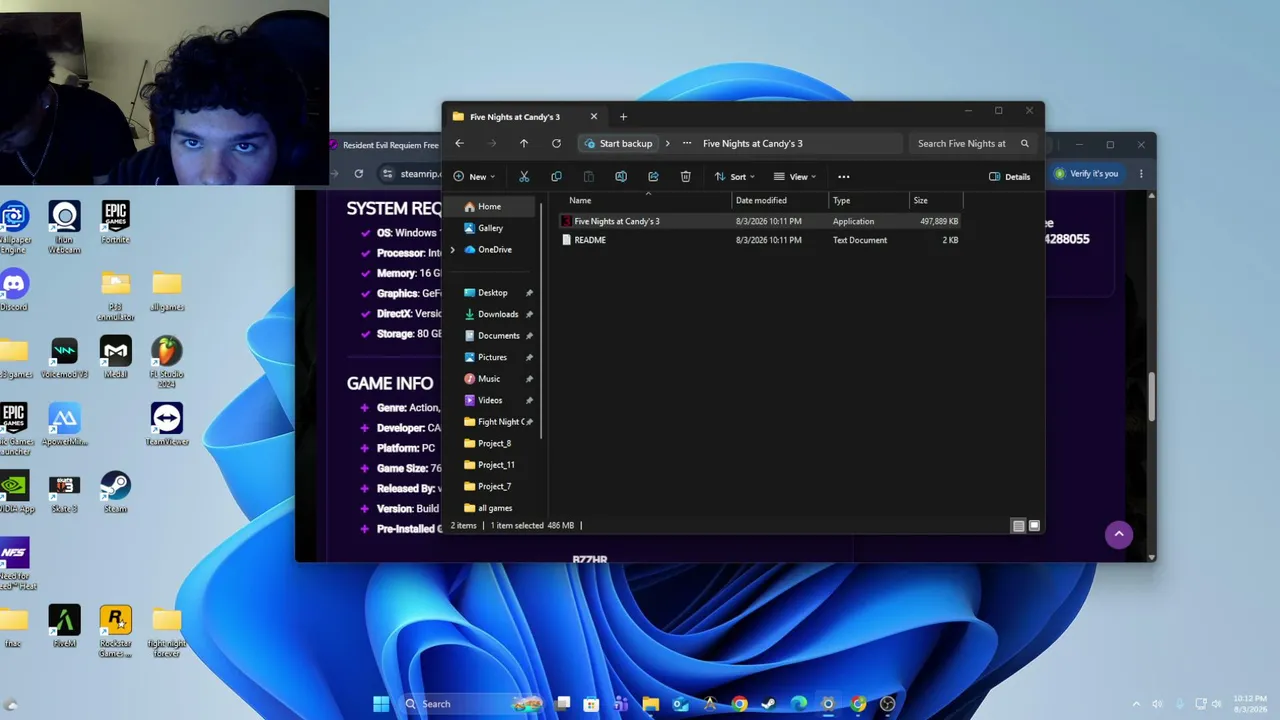The width and height of the screenshot is (1280, 720).
Task: Open the Chrome menu in browser window
Action: coord(1141,174)
